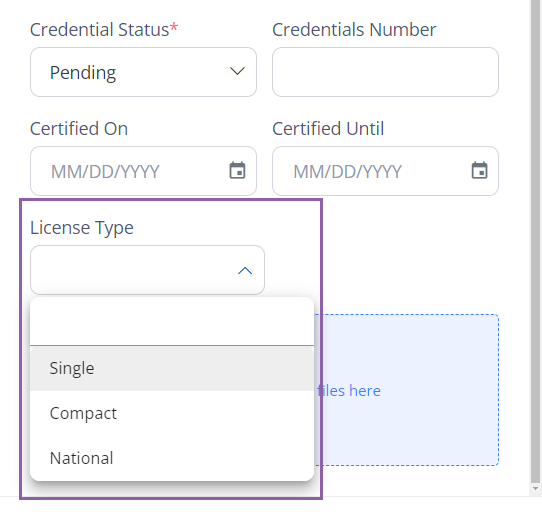Open the Credential Status dropdown showing Pending
This screenshot has height=517, width=542.
pyautogui.click(x=143, y=72)
